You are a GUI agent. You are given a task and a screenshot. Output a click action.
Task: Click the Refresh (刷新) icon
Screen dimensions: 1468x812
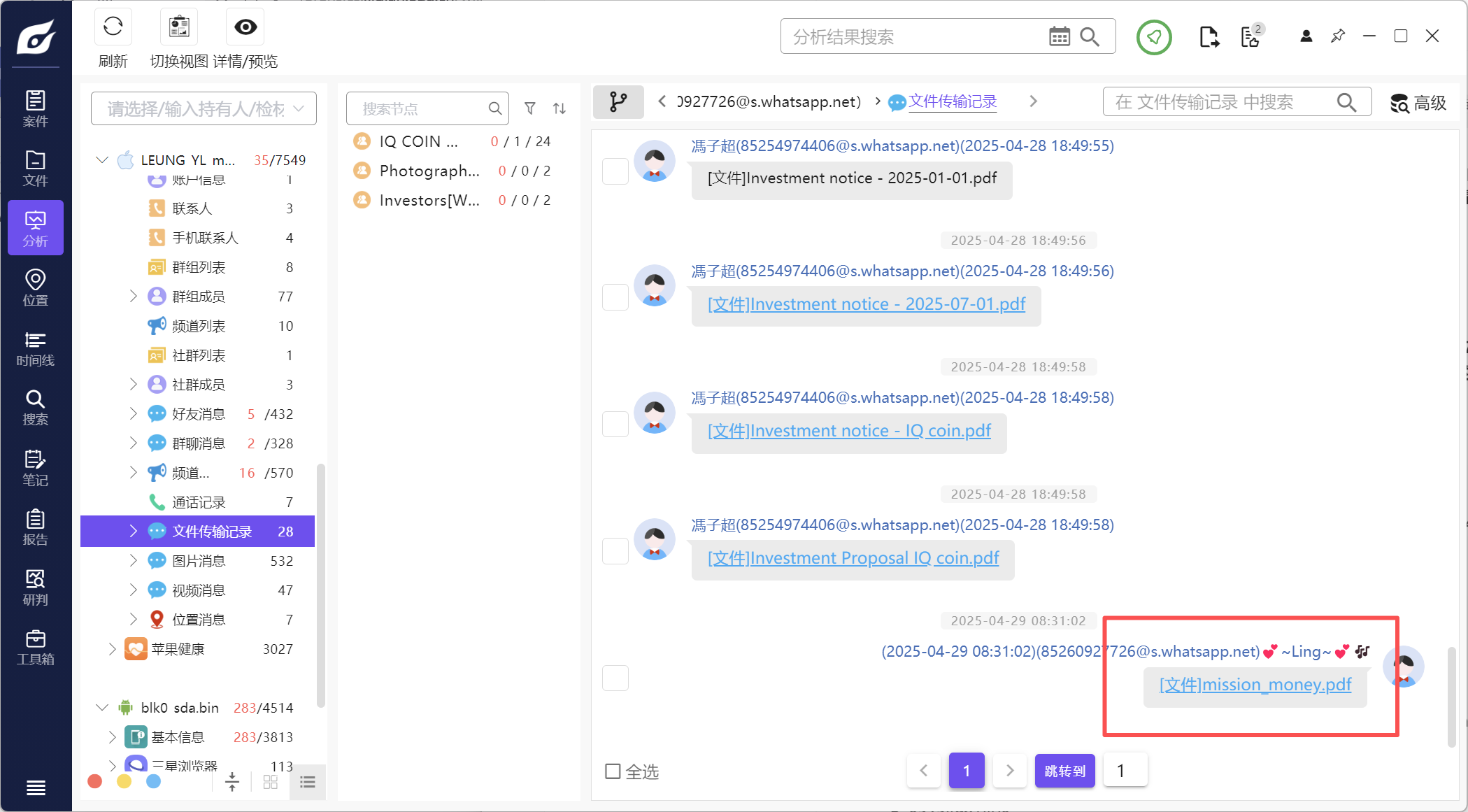[113, 27]
